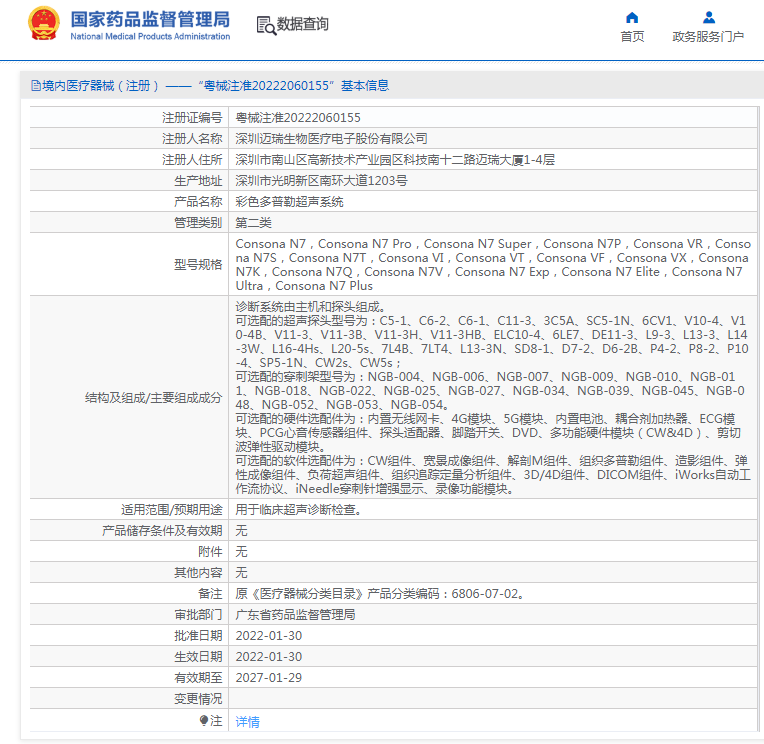764x744 pixels.
Task: Click the product name 彩色多普勒超声系统
Action: [289, 201]
